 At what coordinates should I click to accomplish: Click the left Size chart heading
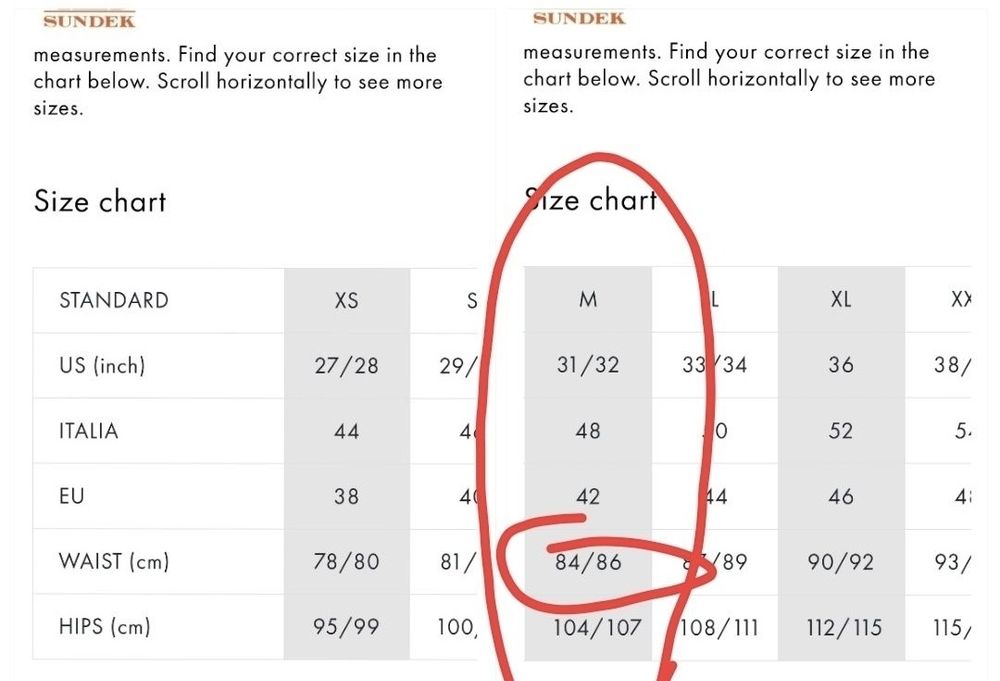[x=100, y=201]
